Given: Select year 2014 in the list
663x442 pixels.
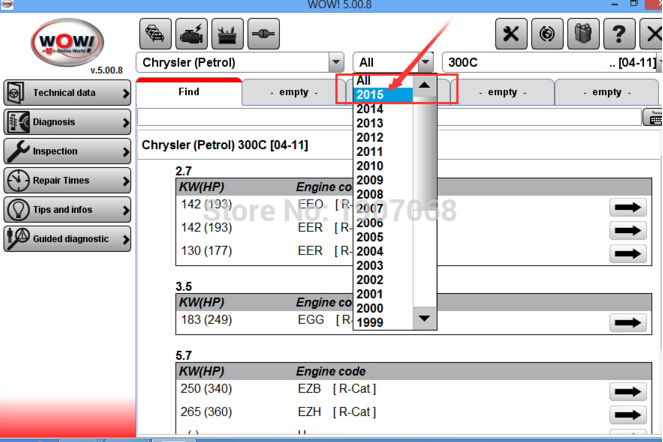Looking at the screenshot, I should coord(383,109).
